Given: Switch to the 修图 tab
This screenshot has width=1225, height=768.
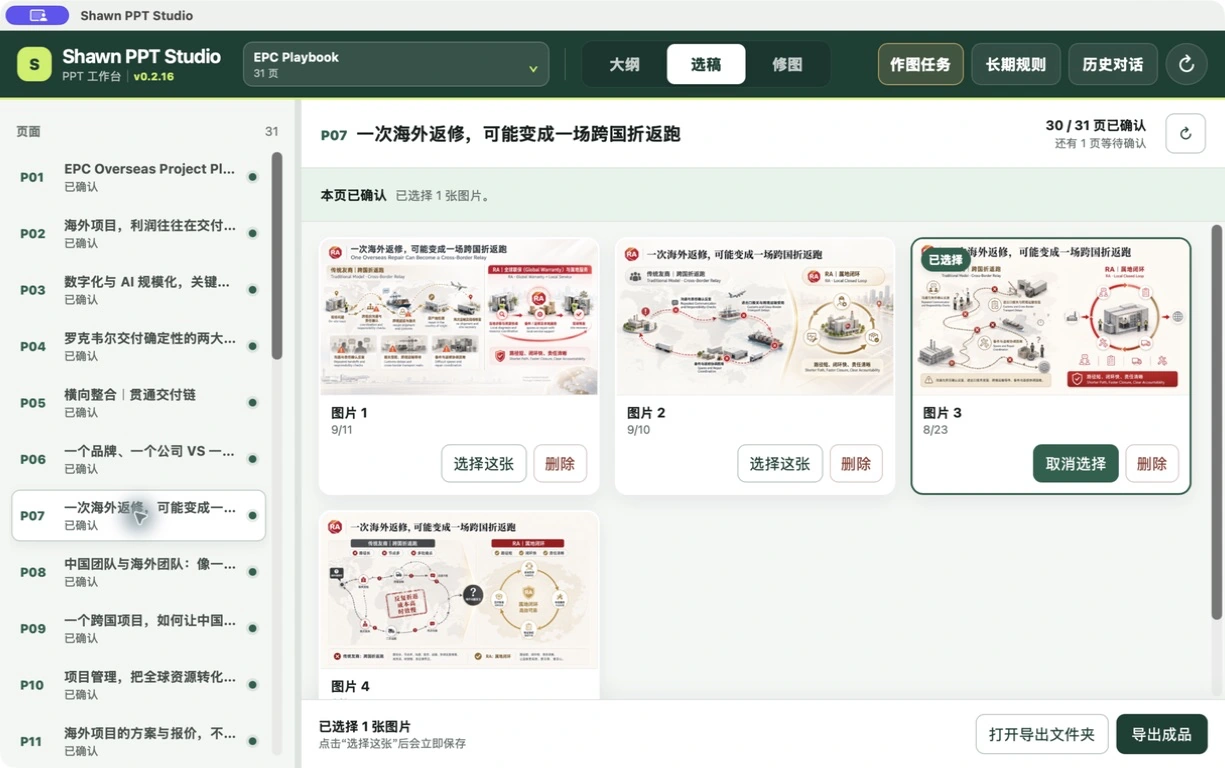Looking at the screenshot, I should click(787, 64).
